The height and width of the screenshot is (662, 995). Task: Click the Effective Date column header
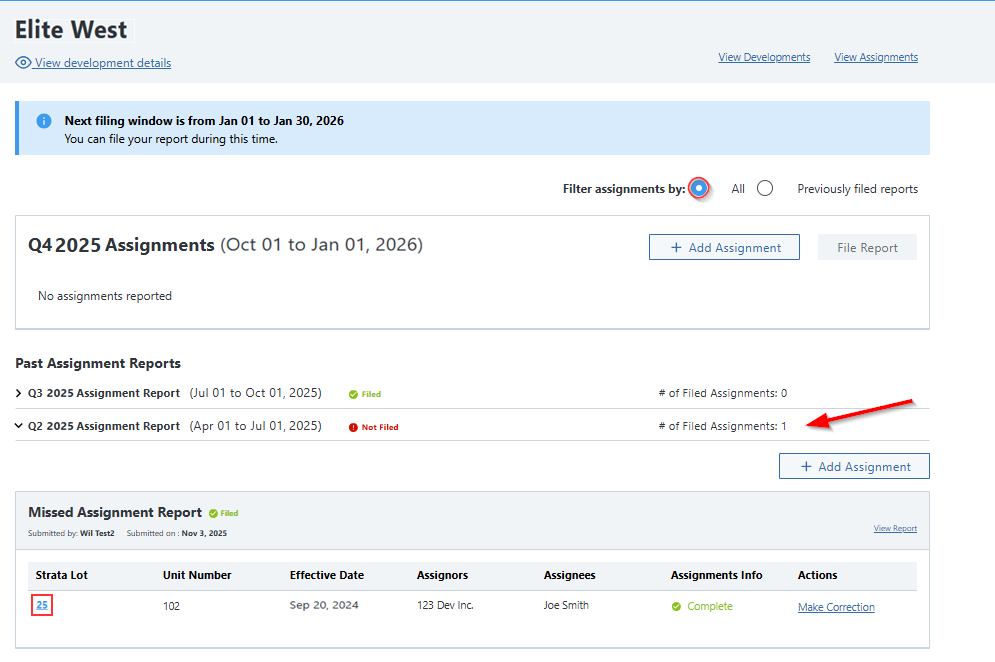click(x=327, y=575)
